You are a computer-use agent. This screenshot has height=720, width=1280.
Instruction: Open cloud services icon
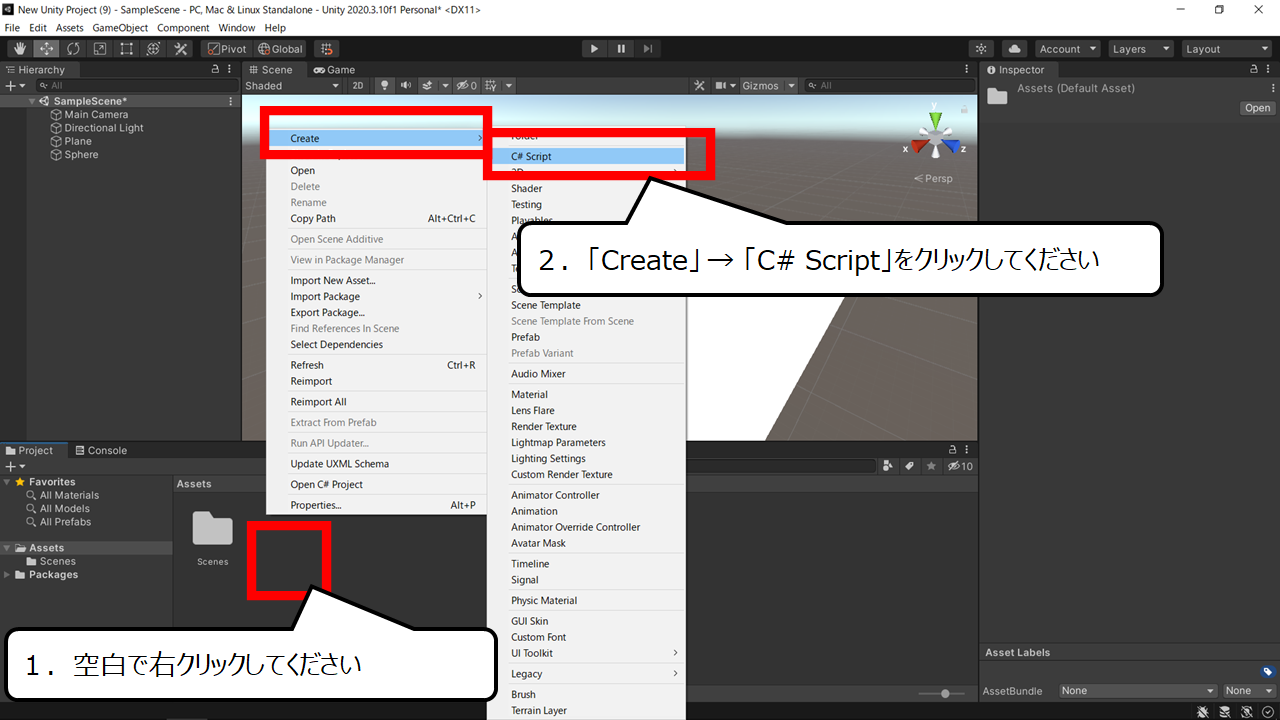click(1014, 49)
